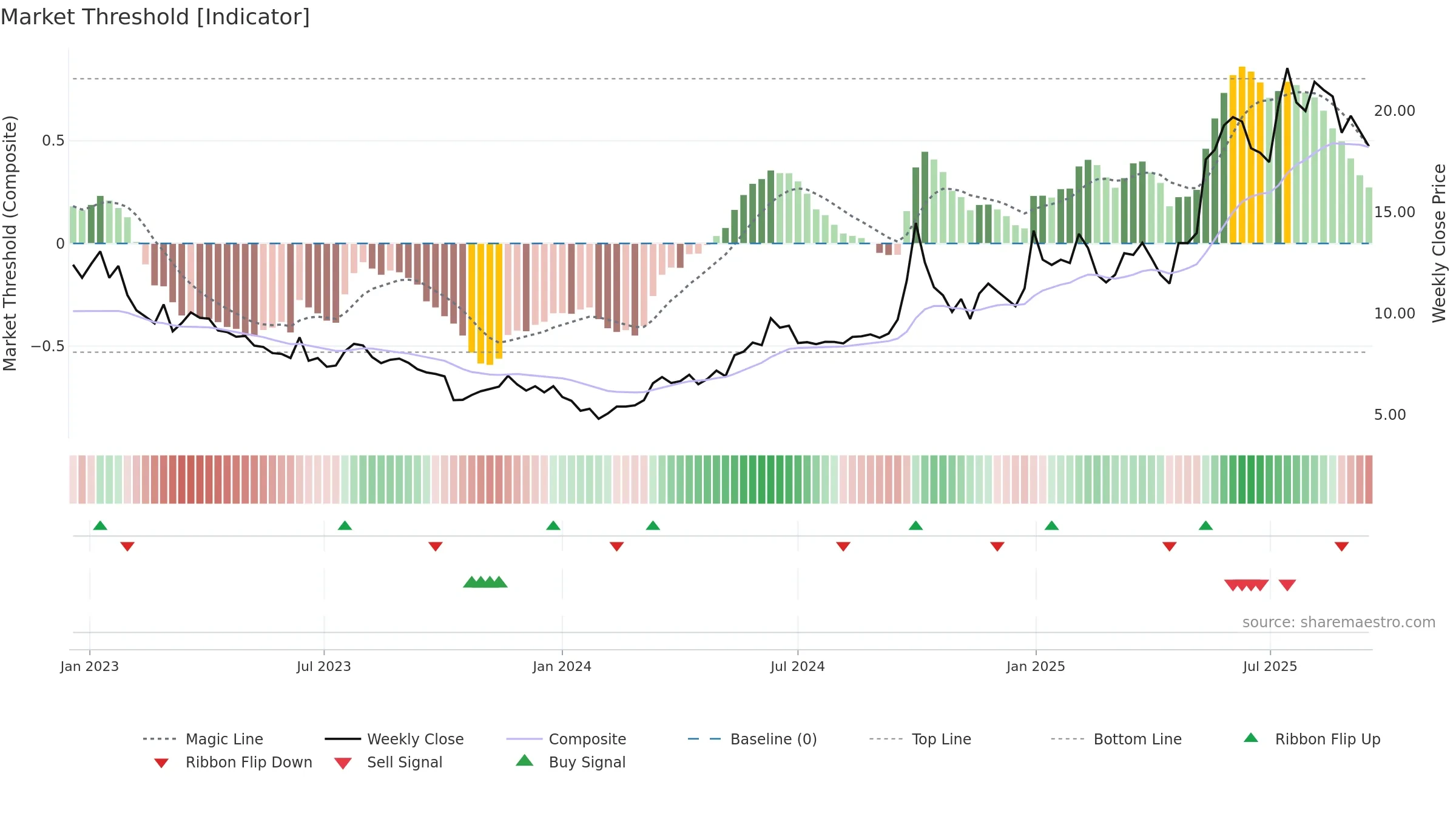Click the red Sell Signal legend triangle
Viewport: 1456px width, 819px height.
(343, 763)
